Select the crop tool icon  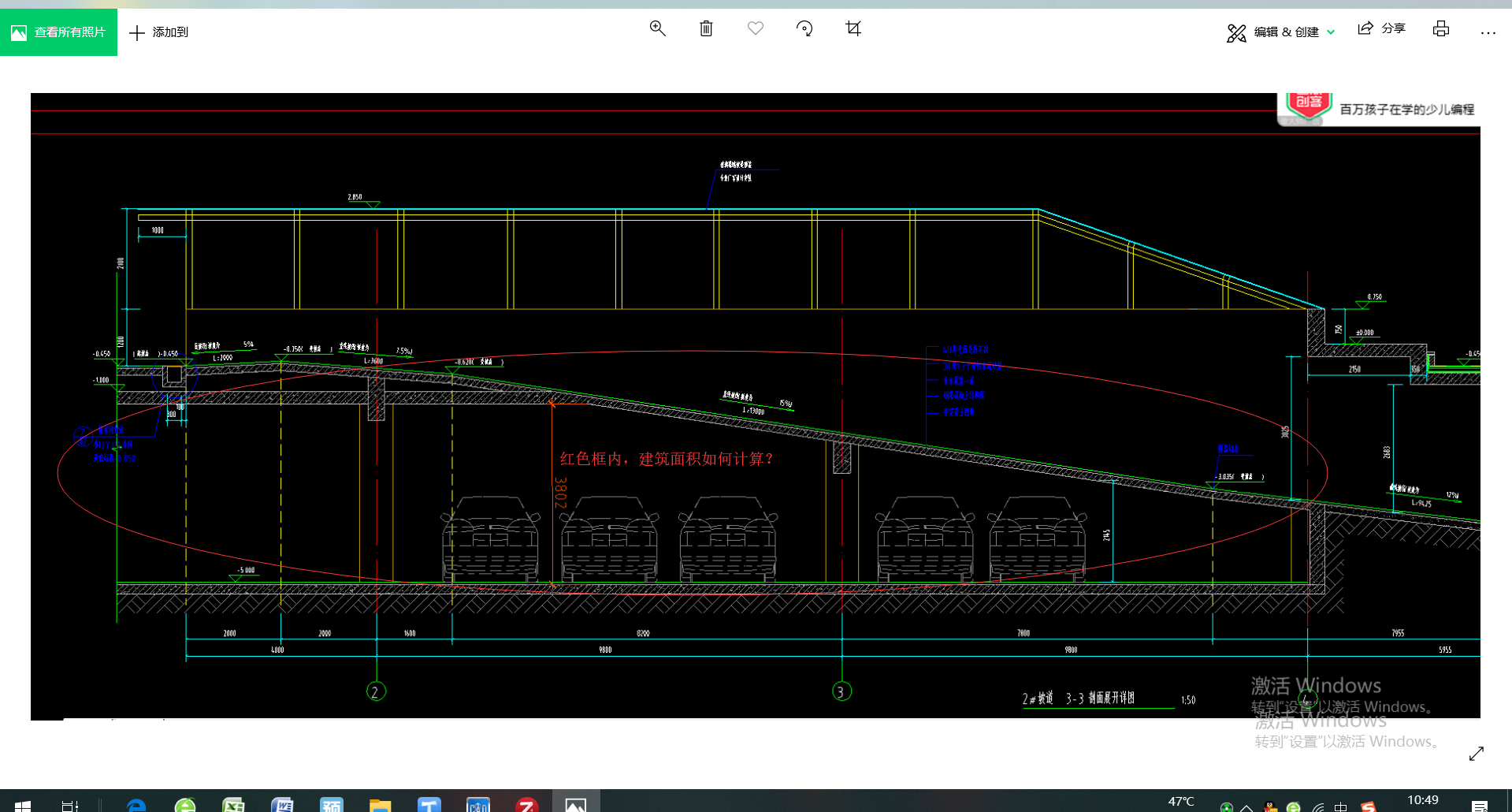pyautogui.click(x=853, y=29)
